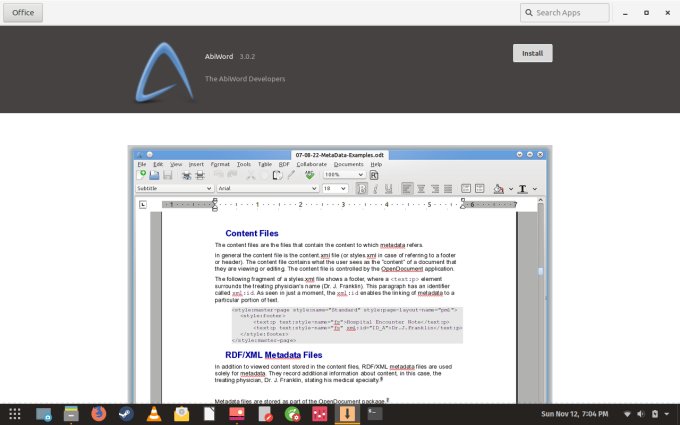Open the Arial font dropdown in AbiWord preview
Image resolution: width=680 pixels, height=425 pixels.
(x=268, y=188)
